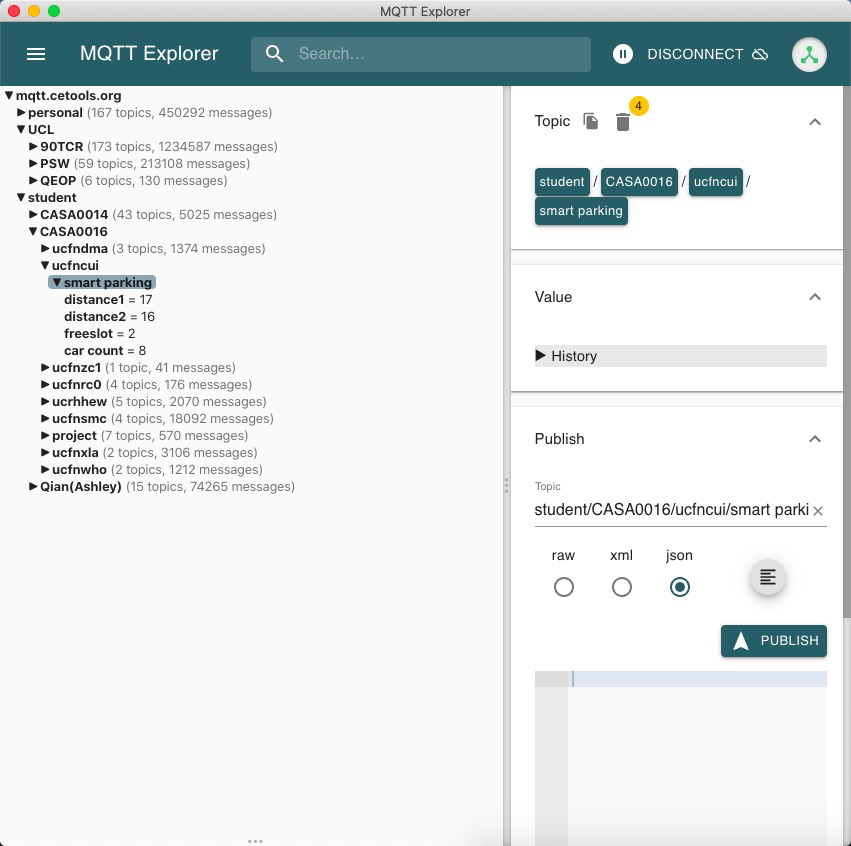Delete topic with the trash icon

click(623, 122)
